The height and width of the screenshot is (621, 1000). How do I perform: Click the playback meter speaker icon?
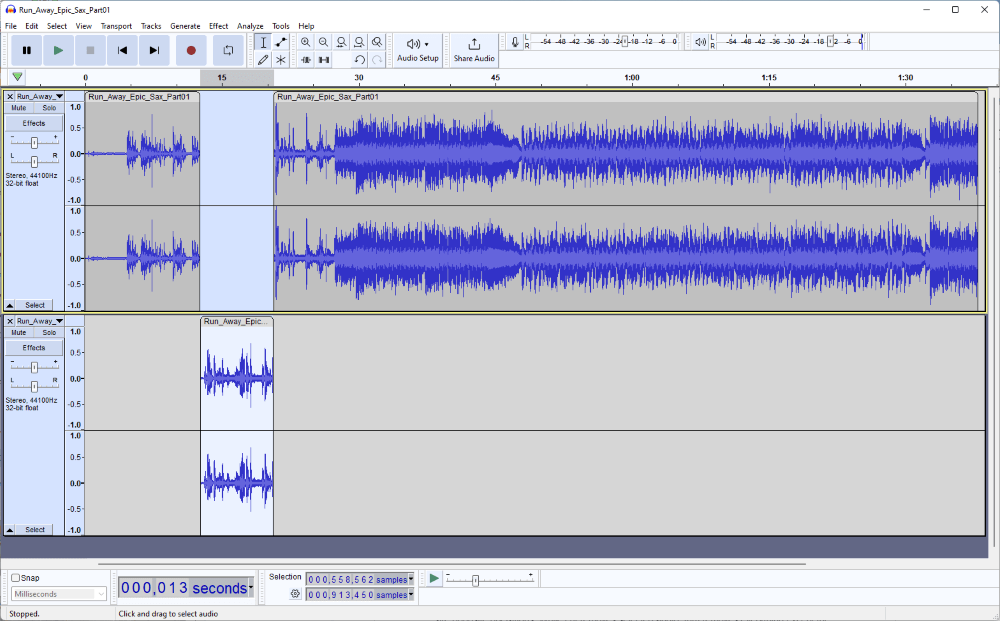point(700,42)
